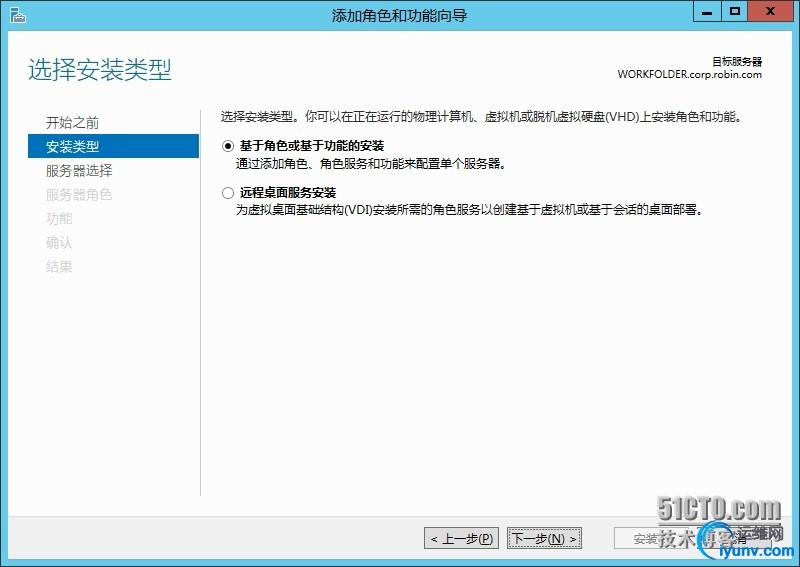The image size is (800, 567).
Task: Select 基于角色或基于功能的安装 radio button
Action: (x=228, y=146)
